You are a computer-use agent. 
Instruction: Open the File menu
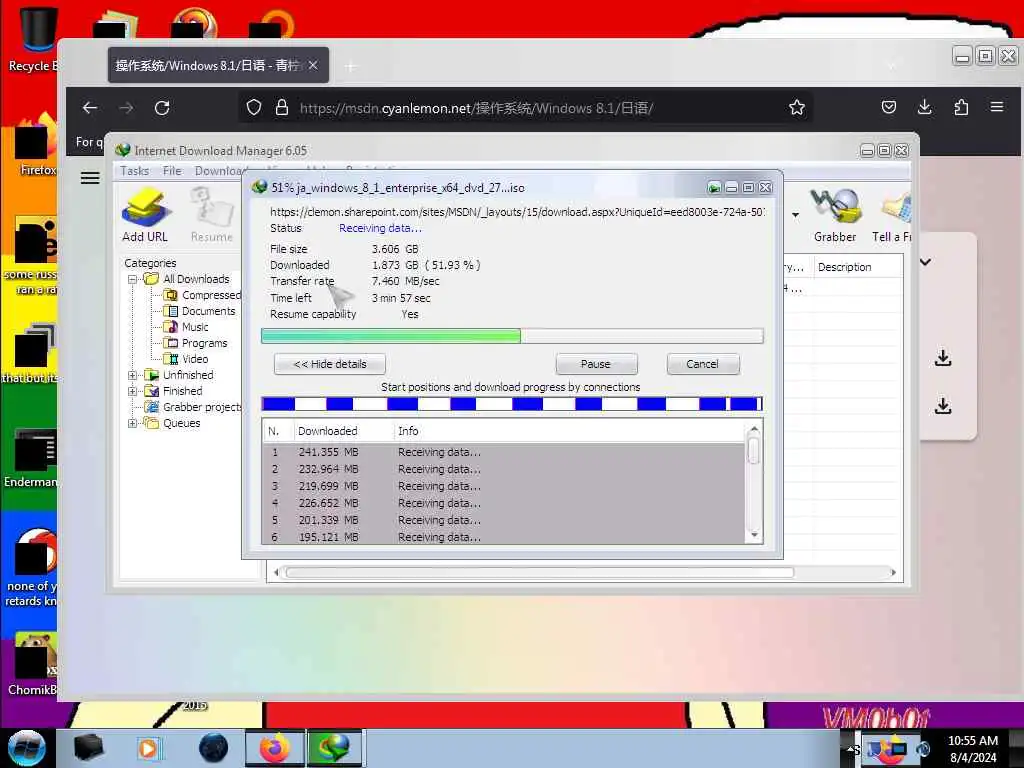[172, 170]
